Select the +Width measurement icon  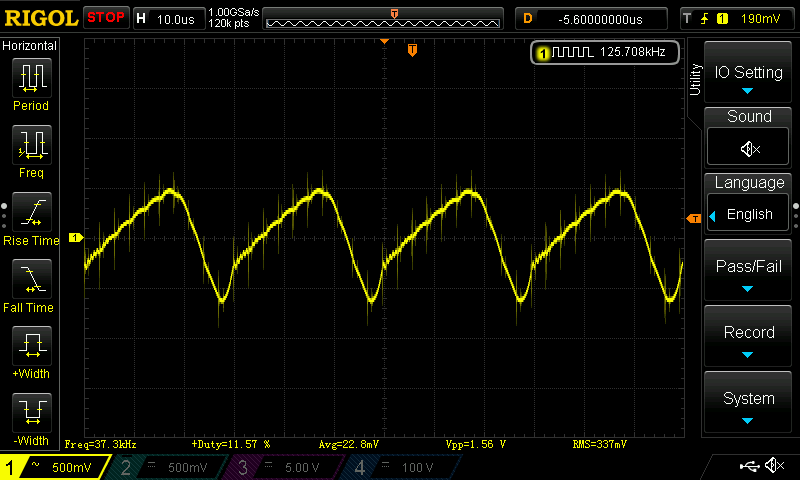[x=32, y=346]
